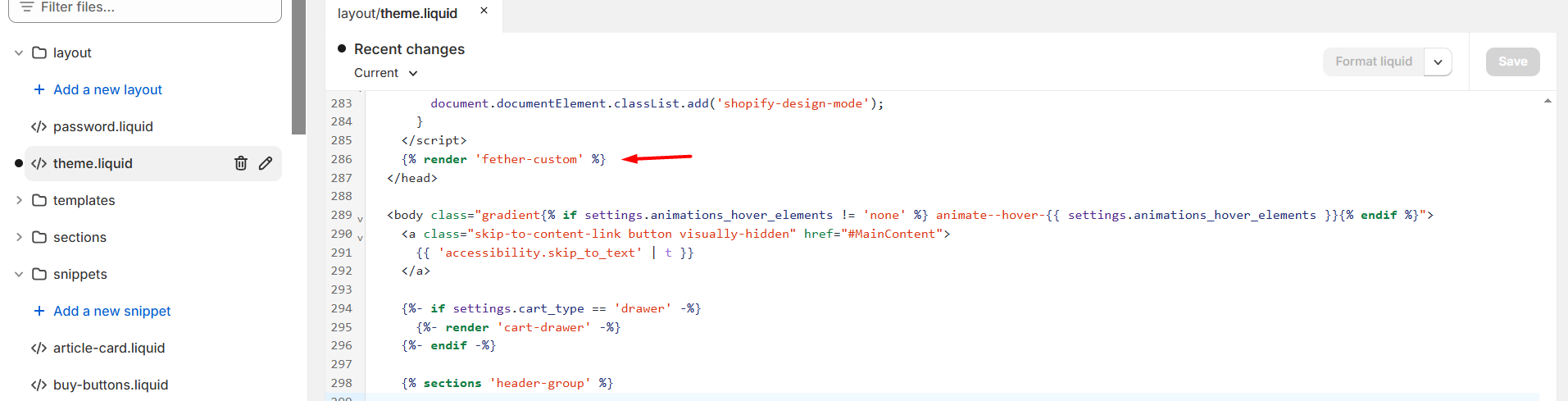Click the "#MainContent" href value
The height and width of the screenshot is (401, 1568).
892,234
